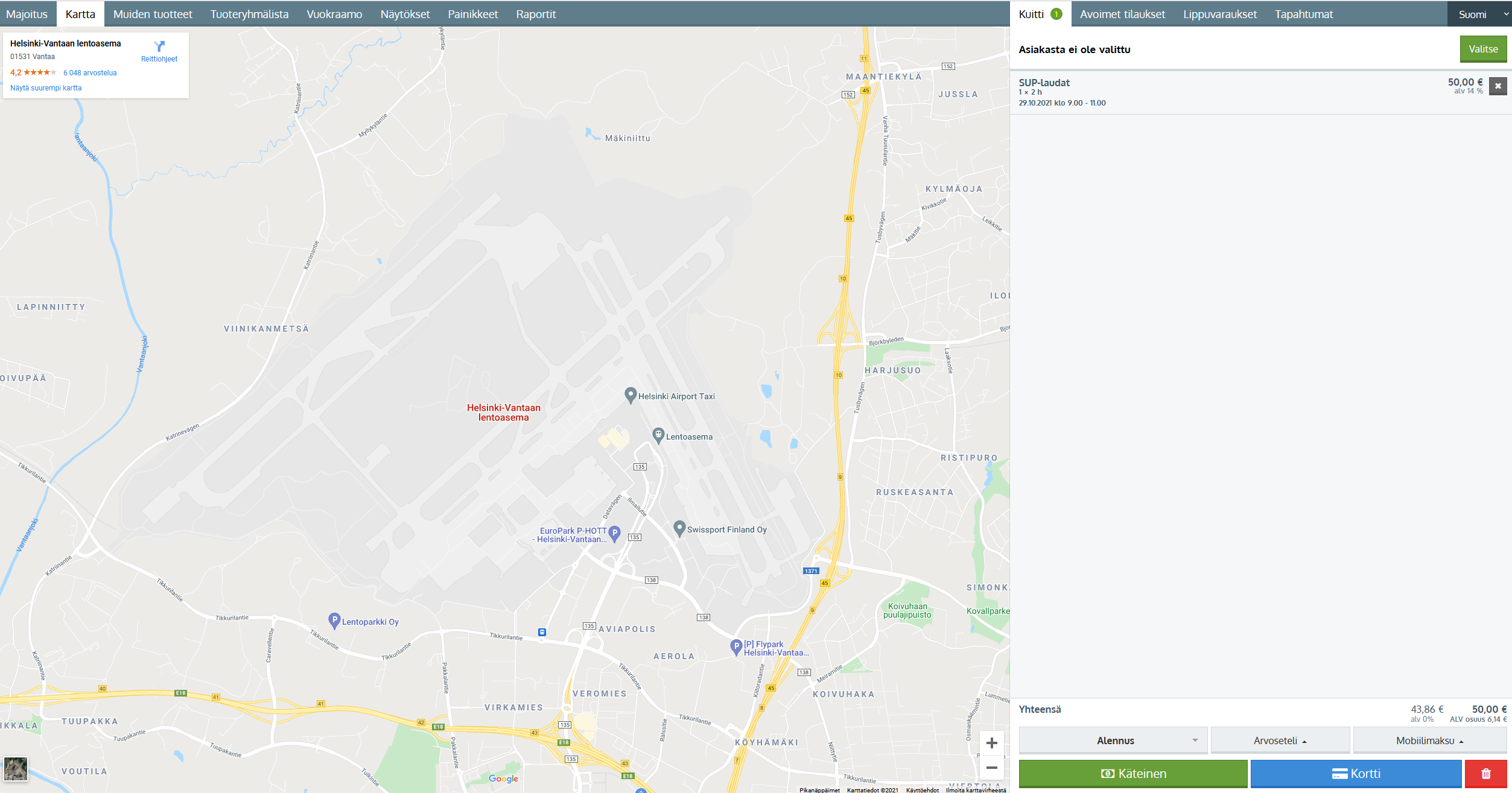This screenshot has height=793, width=1512.
Task: Click EuroPark P-HOTT parking marker
Action: point(615,533)
